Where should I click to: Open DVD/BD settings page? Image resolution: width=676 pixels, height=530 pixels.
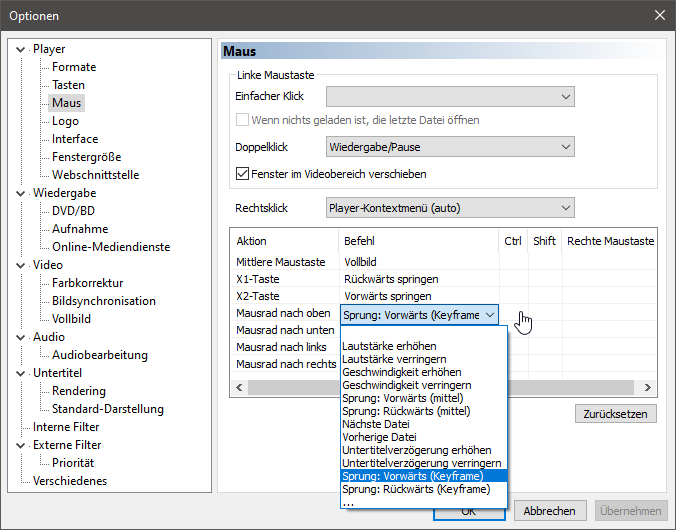click(x=73, y=211)
